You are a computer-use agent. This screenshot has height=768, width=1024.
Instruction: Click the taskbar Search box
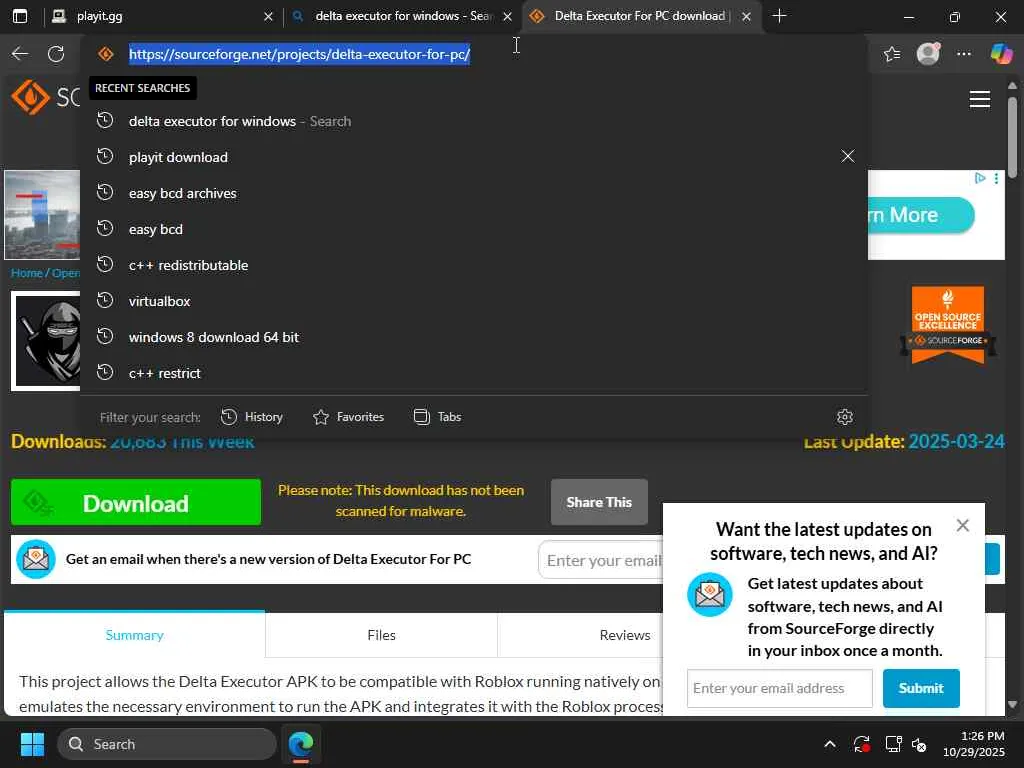coord(167,744)
